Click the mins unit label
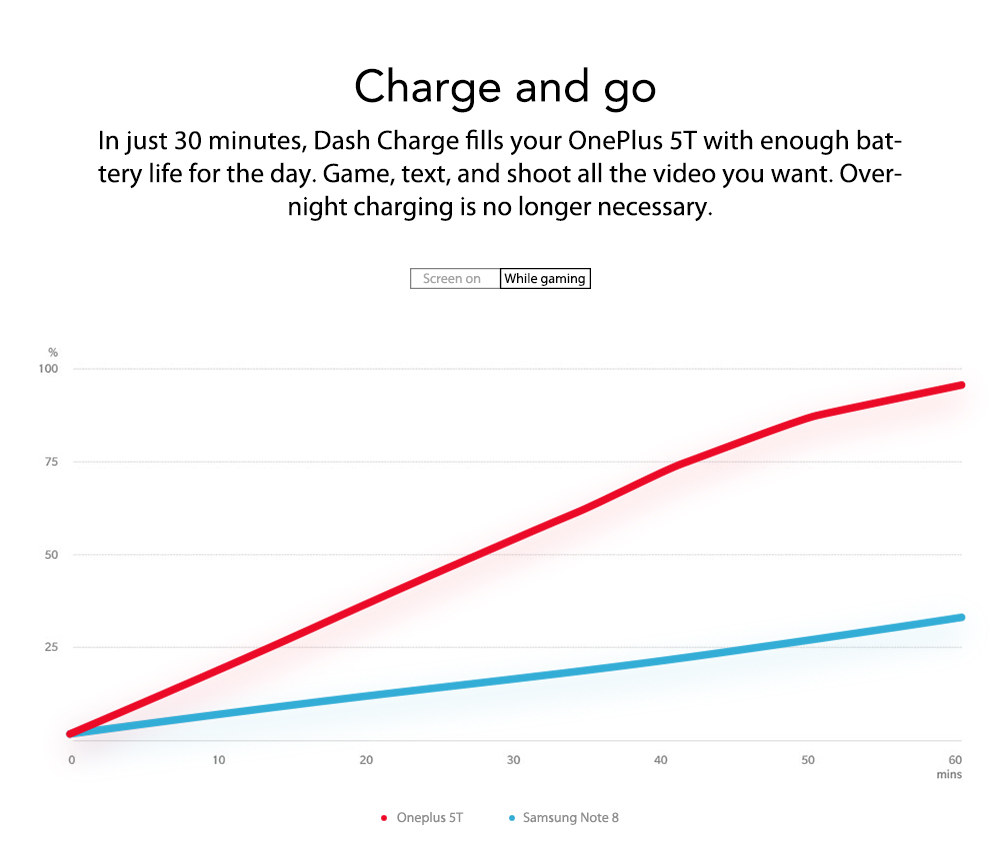 coord(950,775)
